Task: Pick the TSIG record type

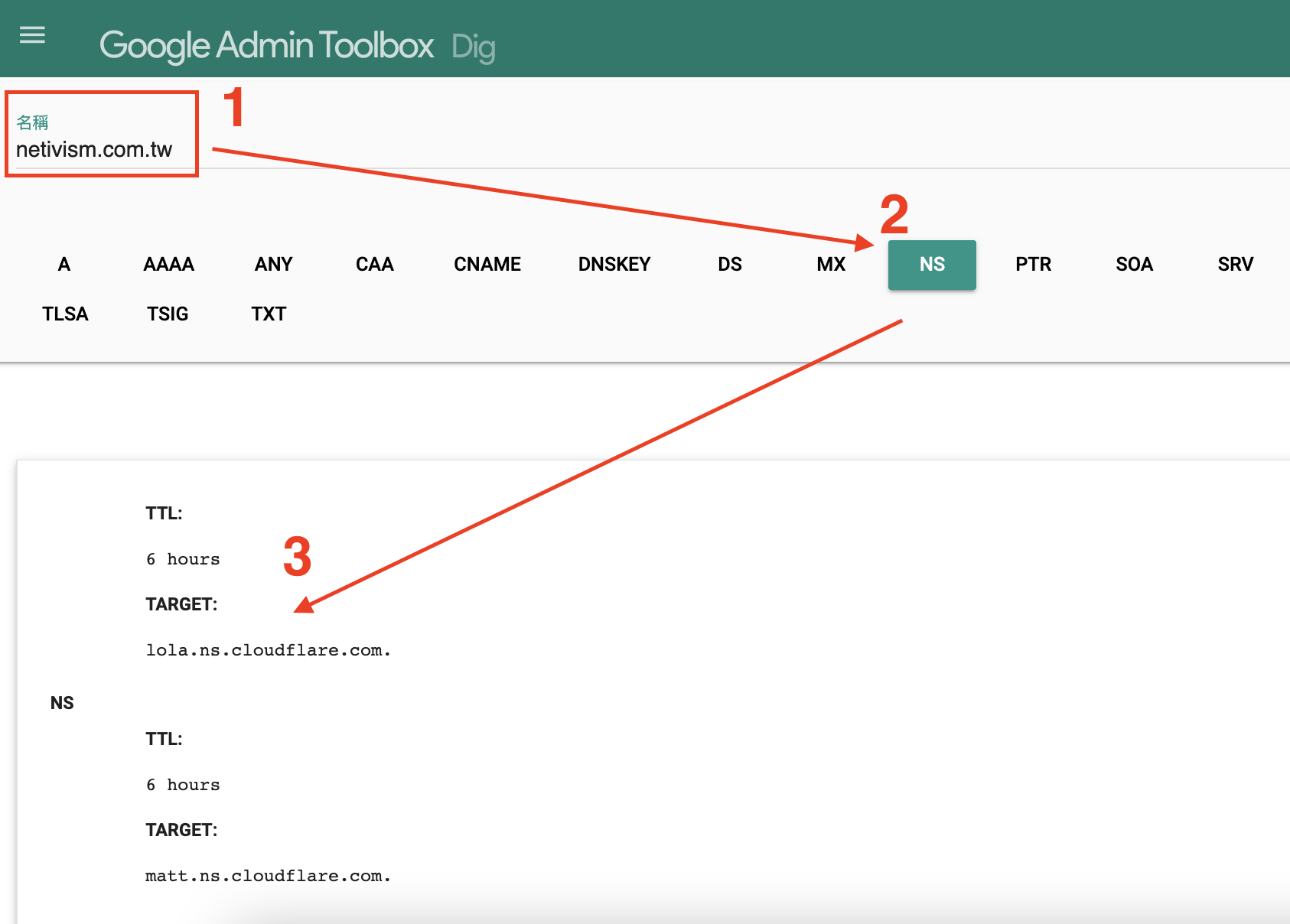Action: (168, 314)
